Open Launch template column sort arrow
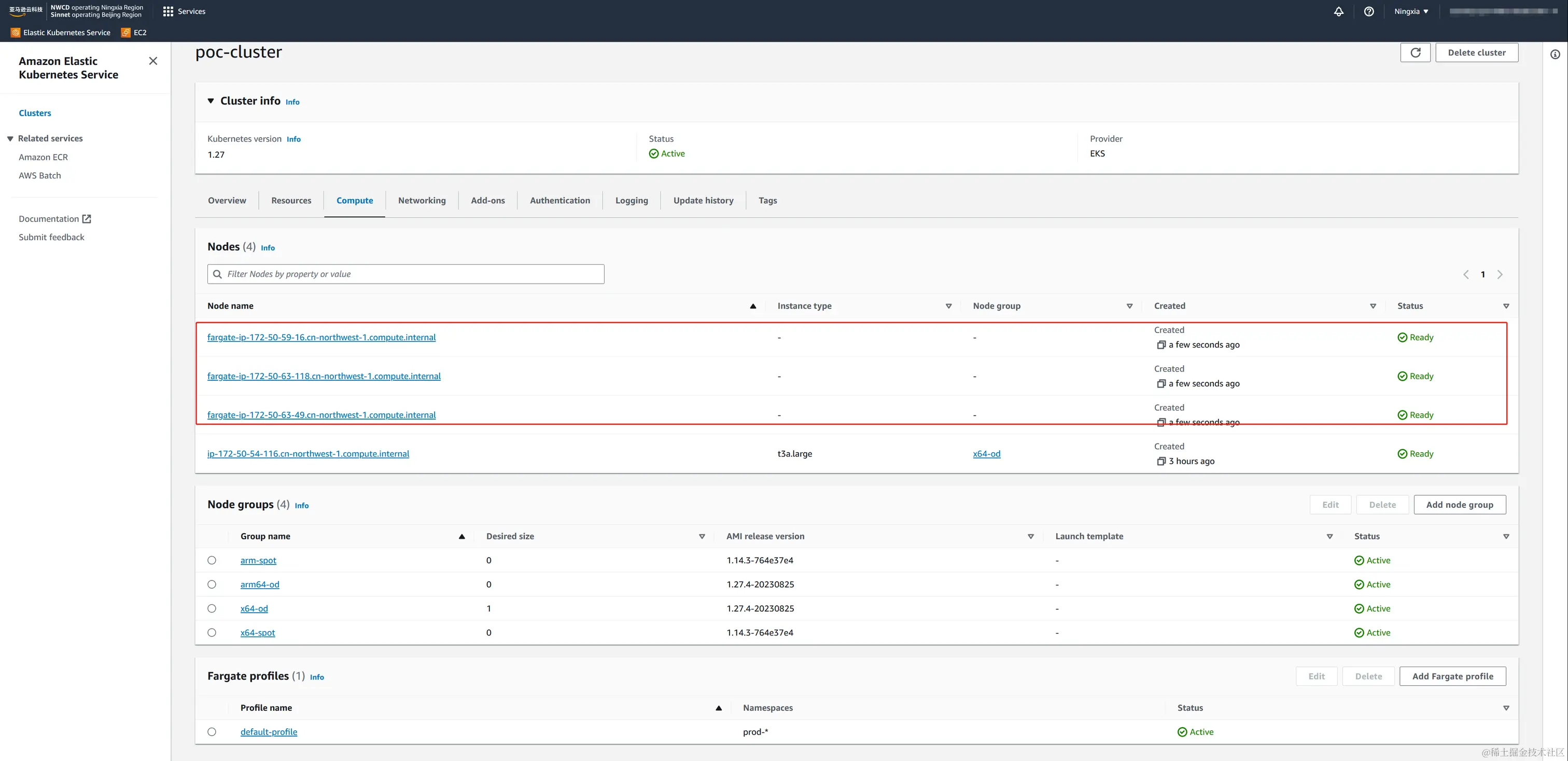The image size is (1568, 761). [x=1330, y=537]
